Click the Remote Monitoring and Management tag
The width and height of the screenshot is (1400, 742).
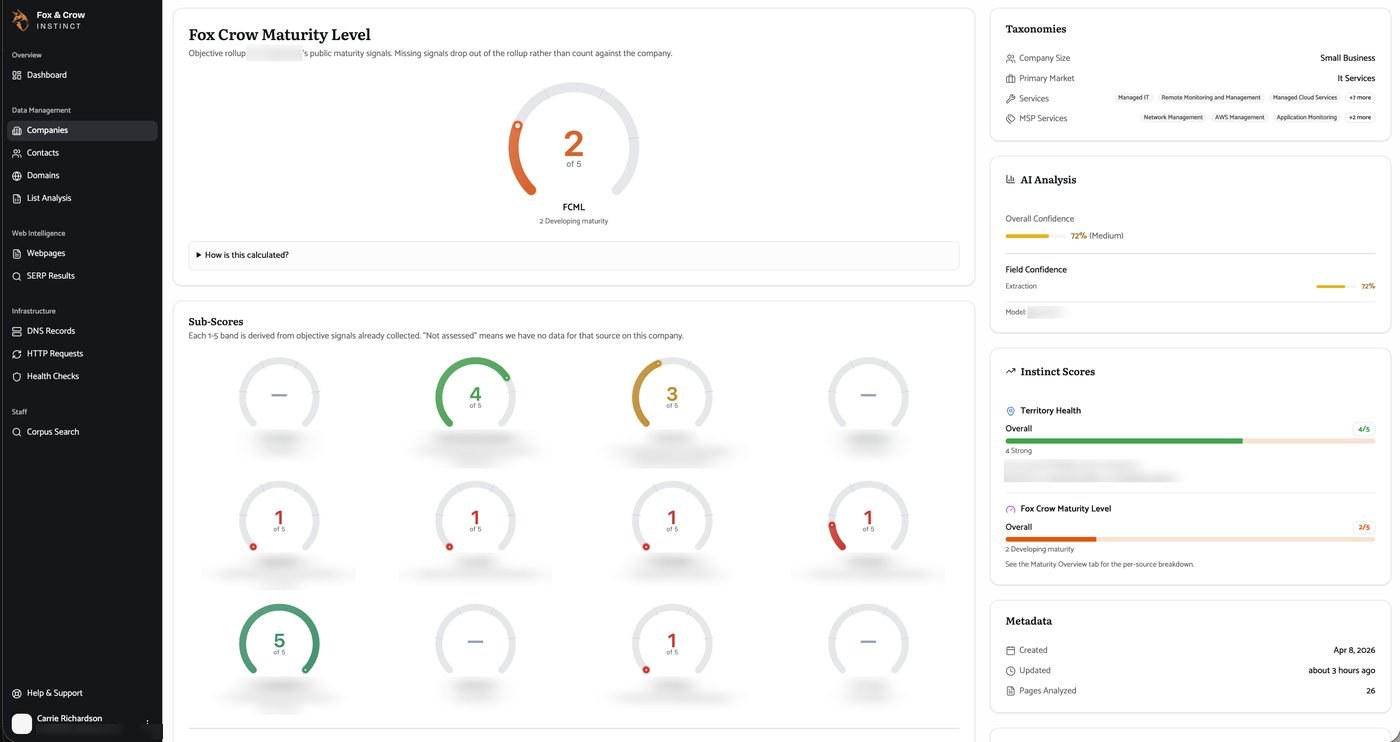click(1211, 98)
